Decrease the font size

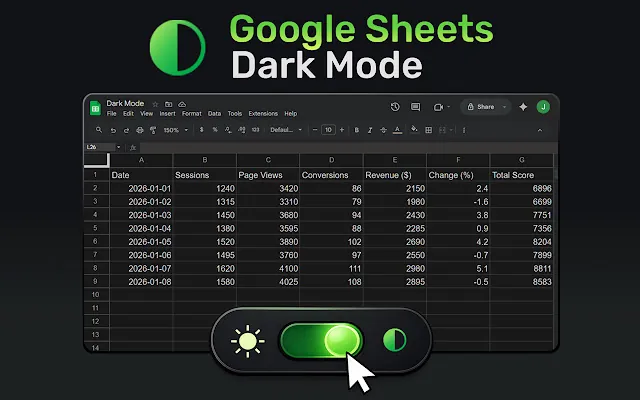315,130
